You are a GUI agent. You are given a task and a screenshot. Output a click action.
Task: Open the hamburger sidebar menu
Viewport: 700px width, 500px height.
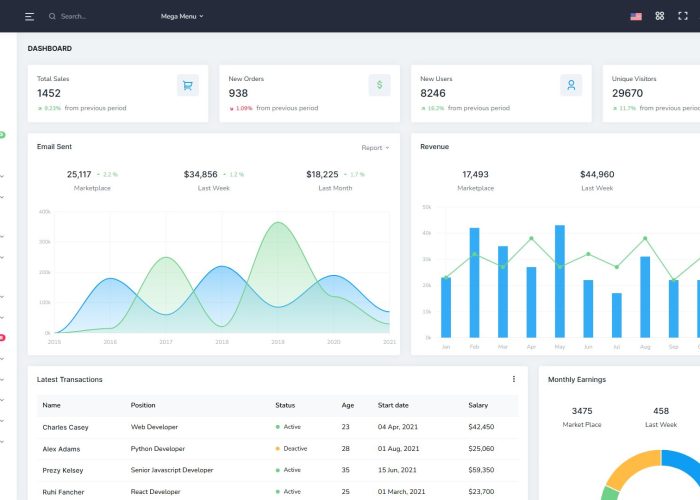(29, 17)
